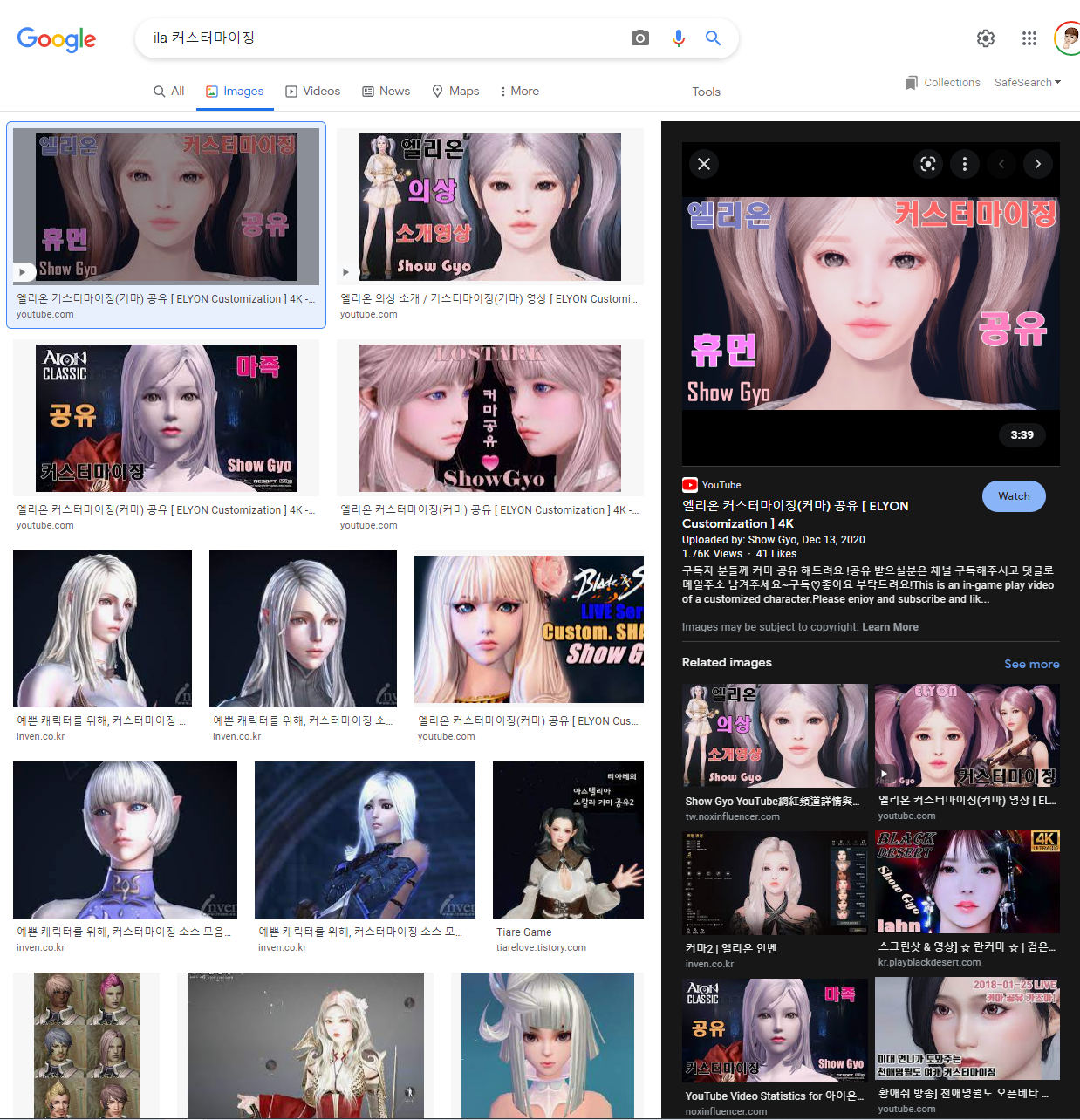Switch to the News tab

(386, 92)
